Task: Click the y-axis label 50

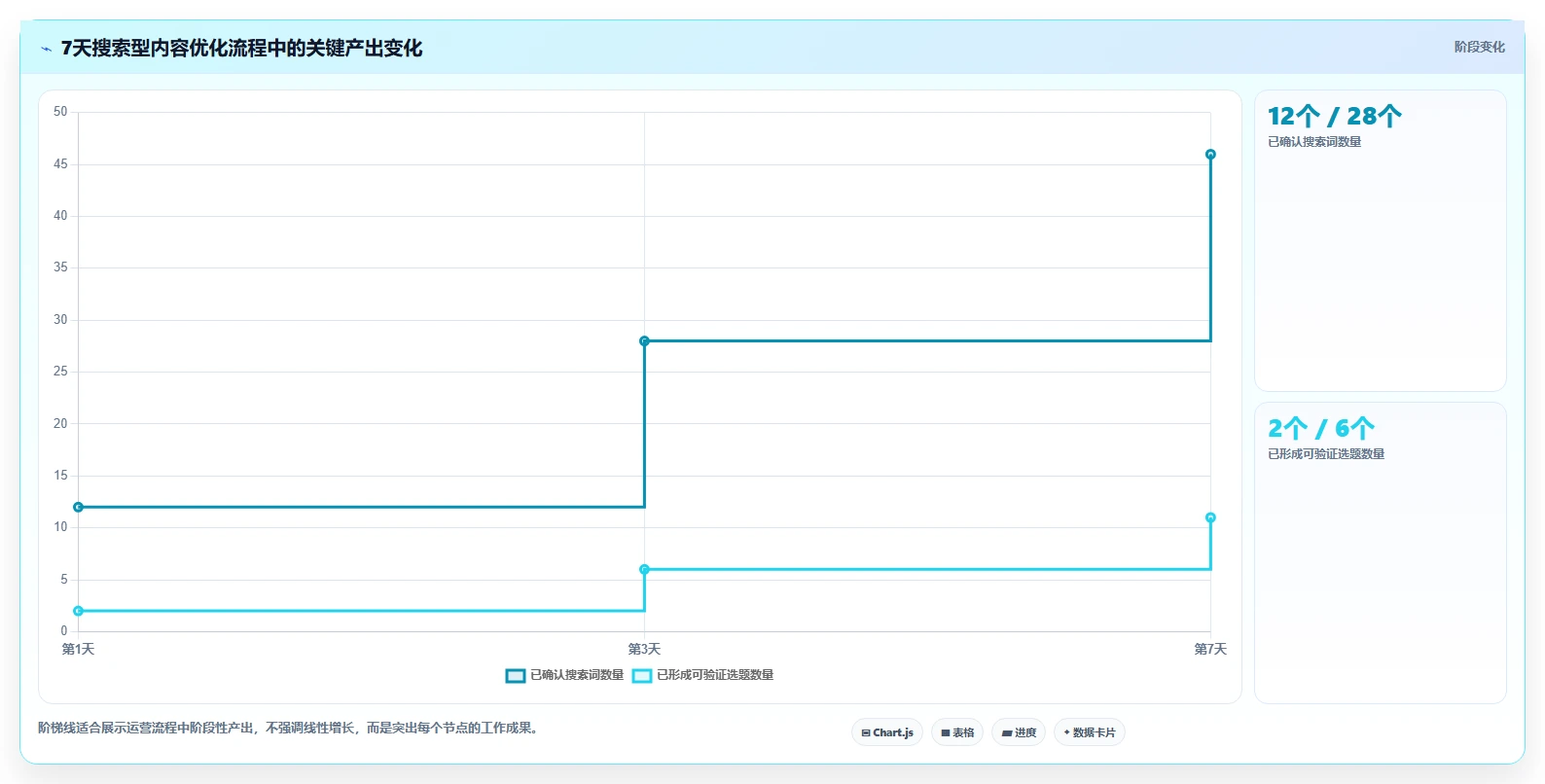Action: pyautogui.click(x=60, y=112)
